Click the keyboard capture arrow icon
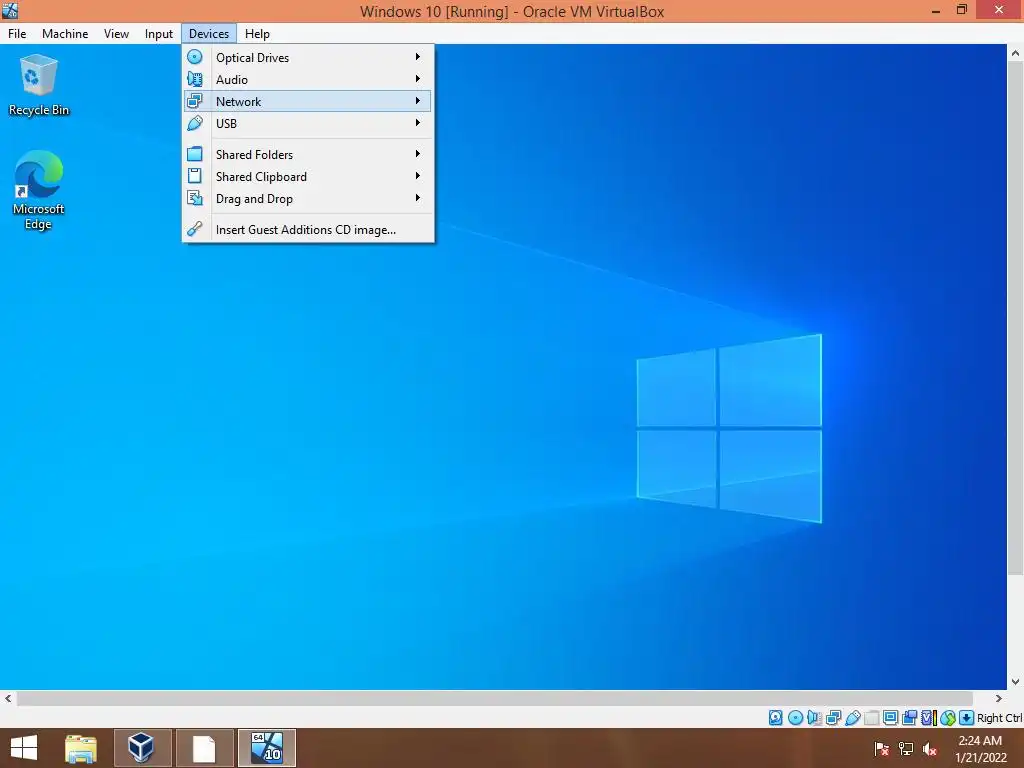 tap(967, 718)
